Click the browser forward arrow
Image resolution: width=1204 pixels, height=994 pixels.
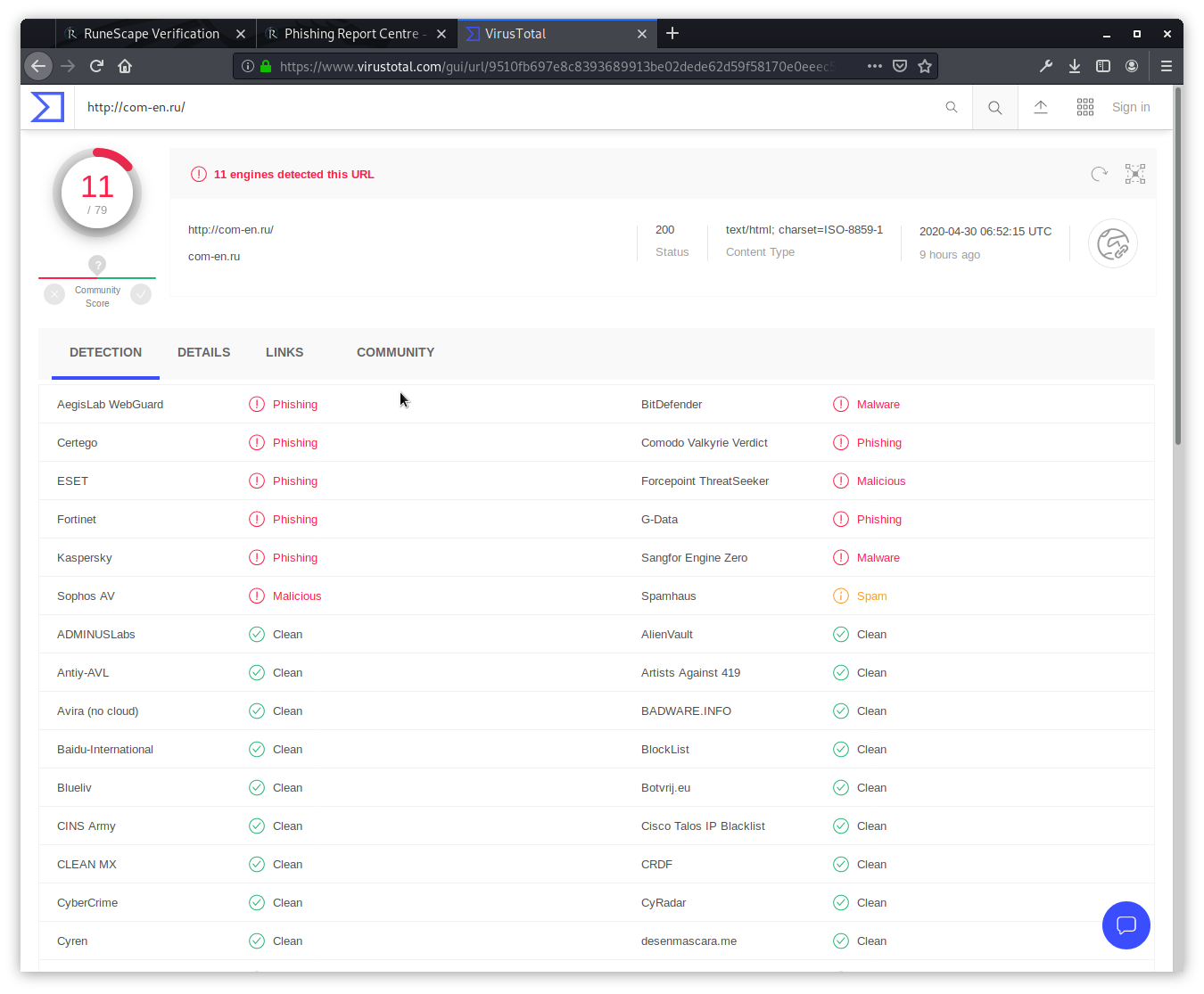(x=68, y=66)
